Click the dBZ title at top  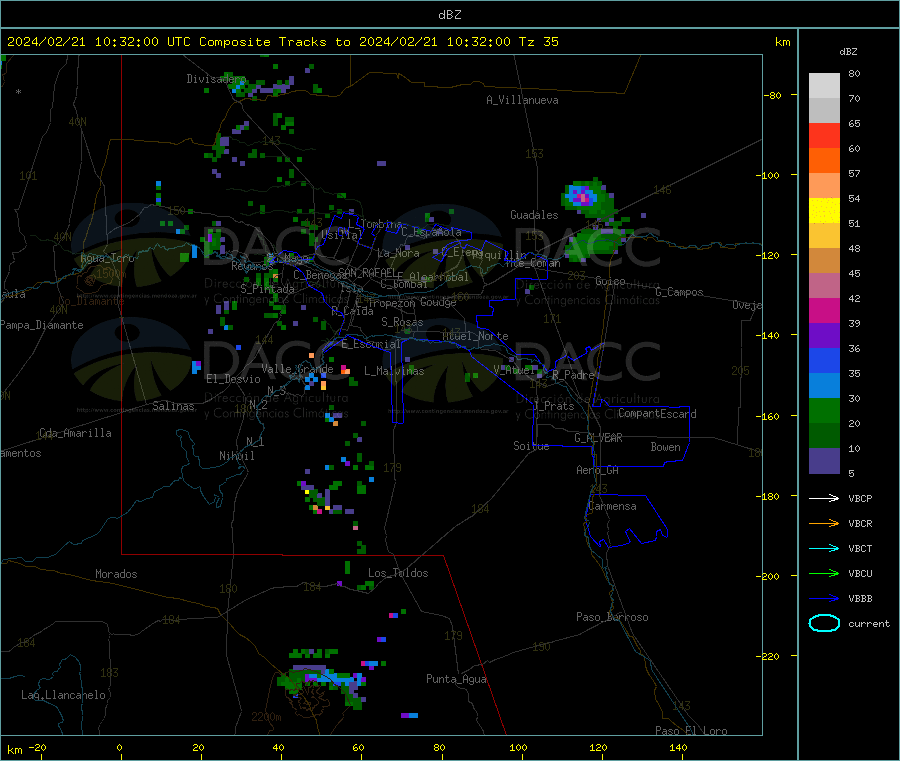tap(449, 15)
